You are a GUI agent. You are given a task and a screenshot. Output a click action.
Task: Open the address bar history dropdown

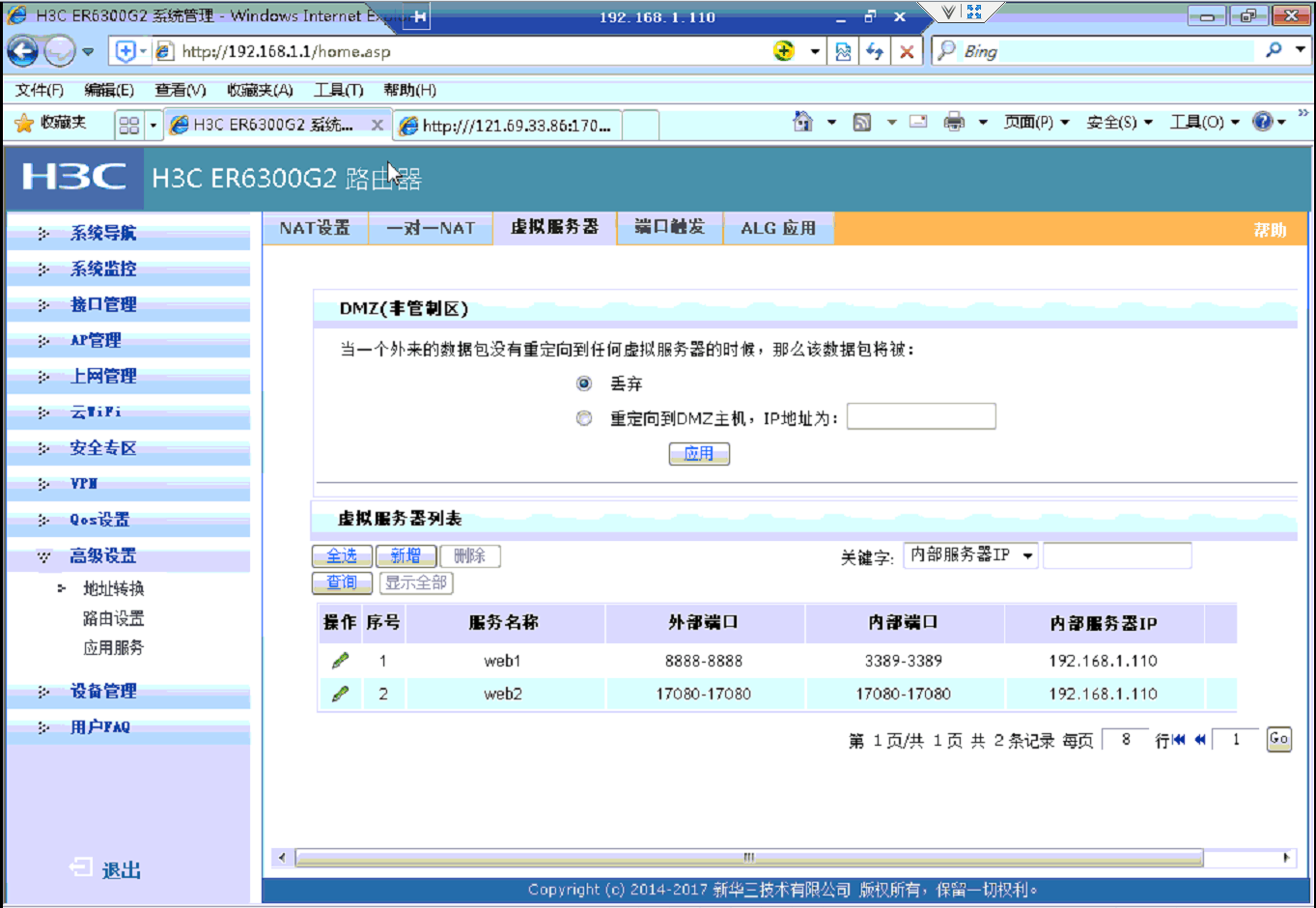click(815, 51)
